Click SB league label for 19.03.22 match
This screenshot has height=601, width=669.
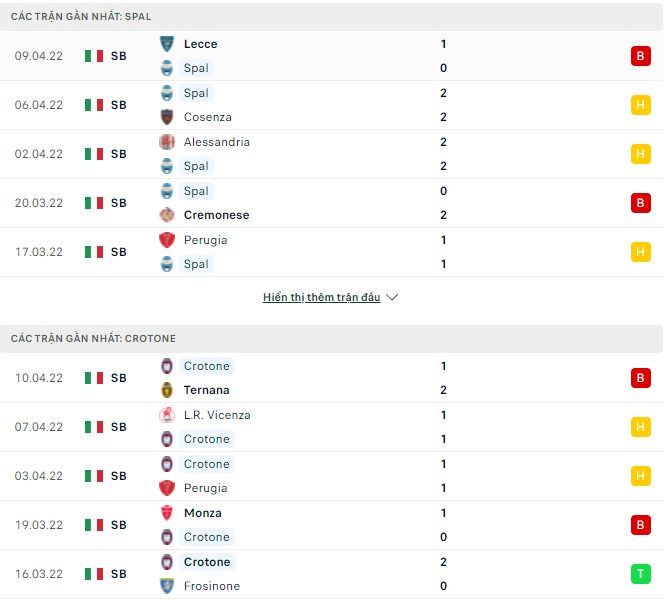coord(119,525)
